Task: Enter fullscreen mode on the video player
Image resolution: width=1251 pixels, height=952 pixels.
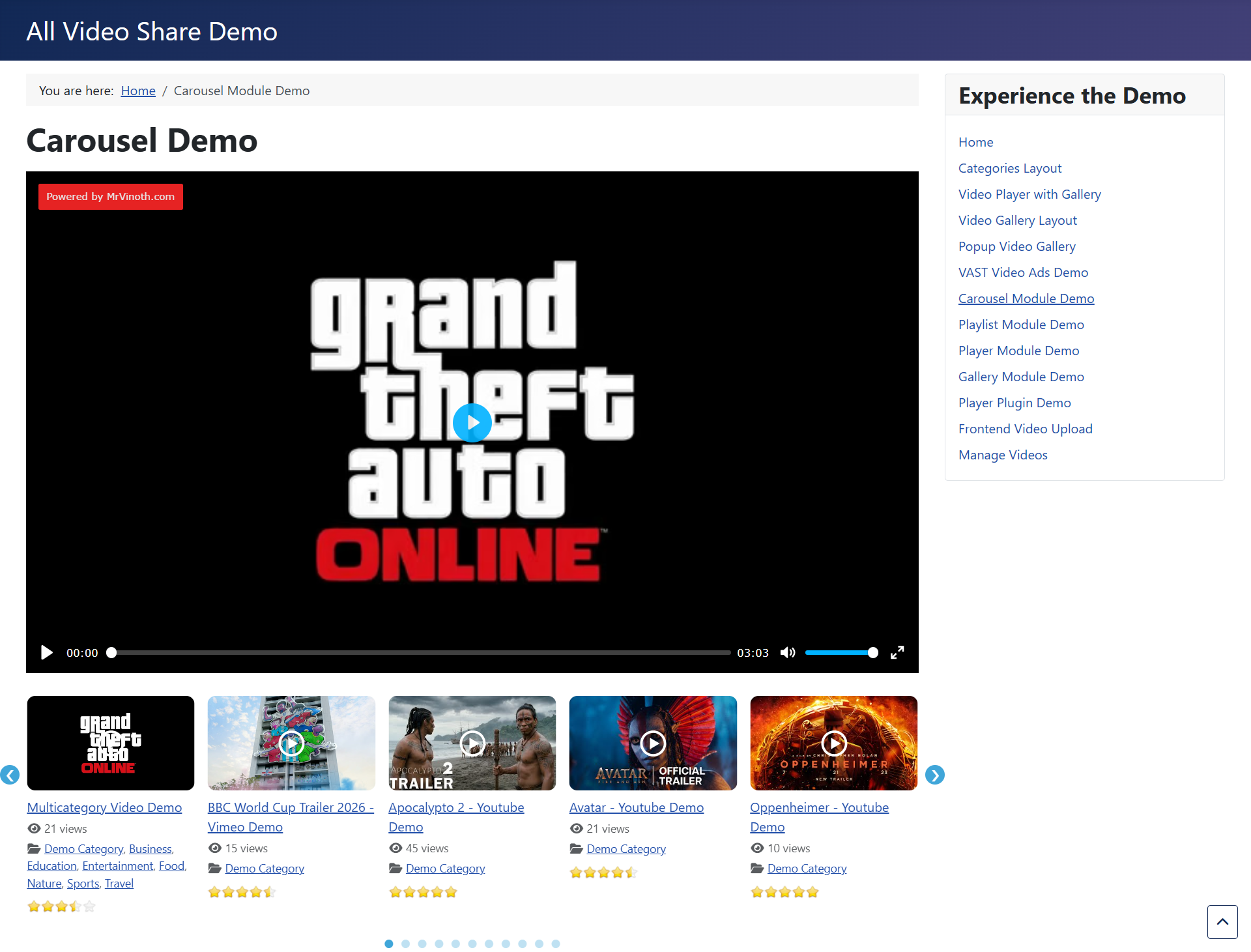Action: click(x=897, y=652)
